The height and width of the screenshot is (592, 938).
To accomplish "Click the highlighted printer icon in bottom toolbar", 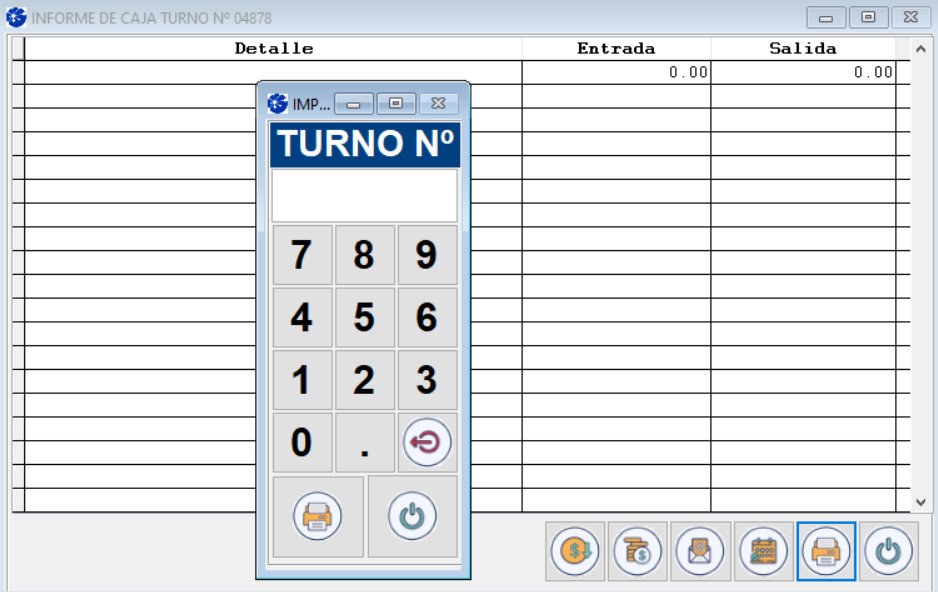I will (x=826, y=551).
